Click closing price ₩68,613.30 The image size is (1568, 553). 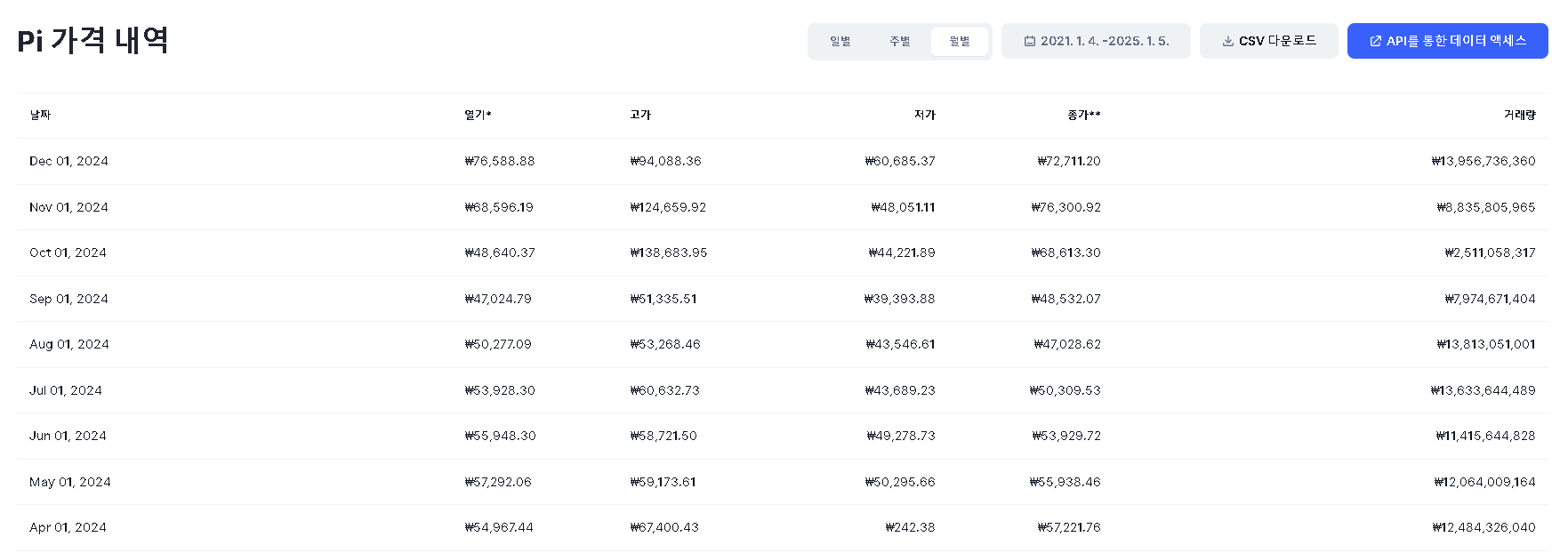tap(1065, 252)
